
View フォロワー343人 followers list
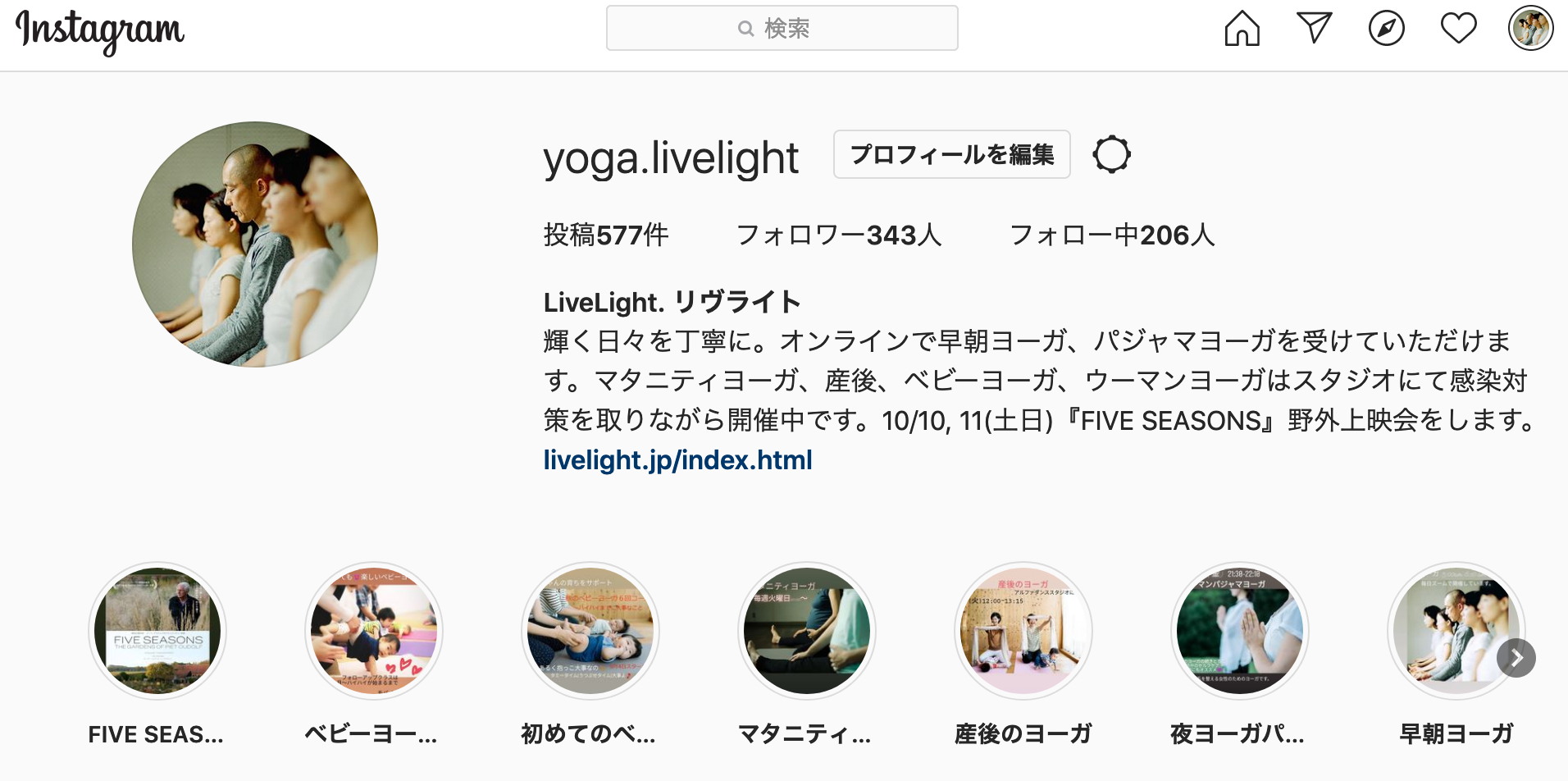838,235
